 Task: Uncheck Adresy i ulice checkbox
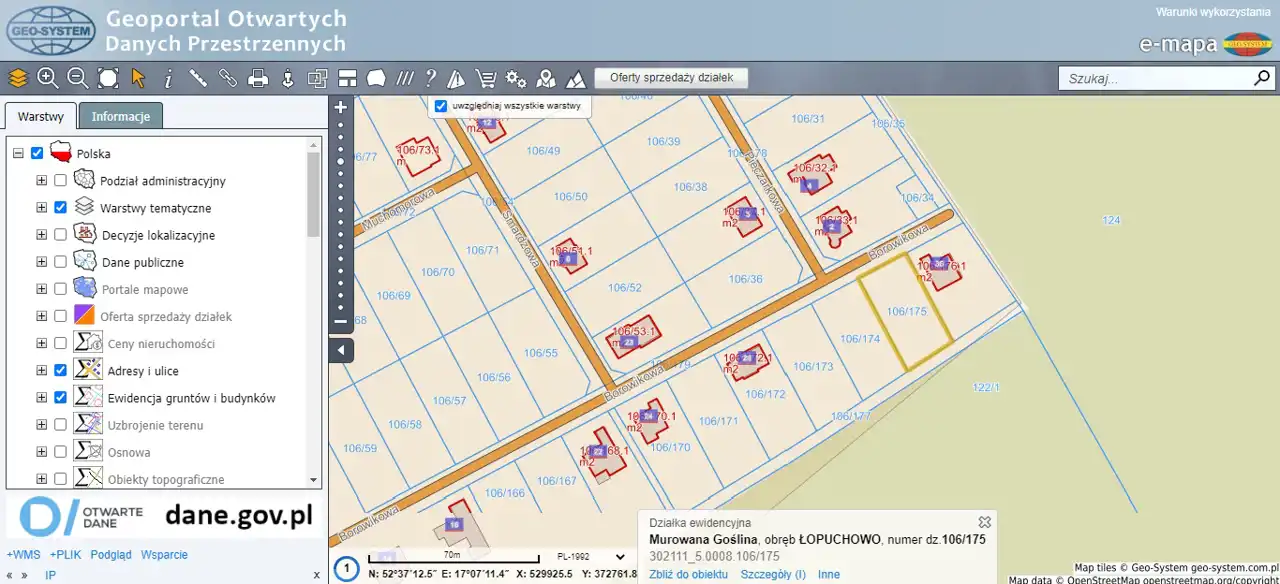(x=61, y=369)
